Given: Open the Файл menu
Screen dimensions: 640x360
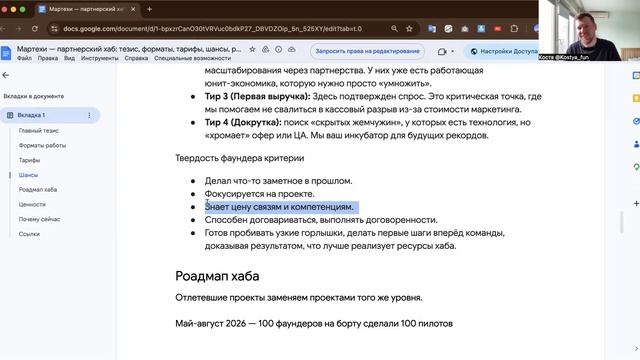Looking at the screenshot, I should click(24, 58).
